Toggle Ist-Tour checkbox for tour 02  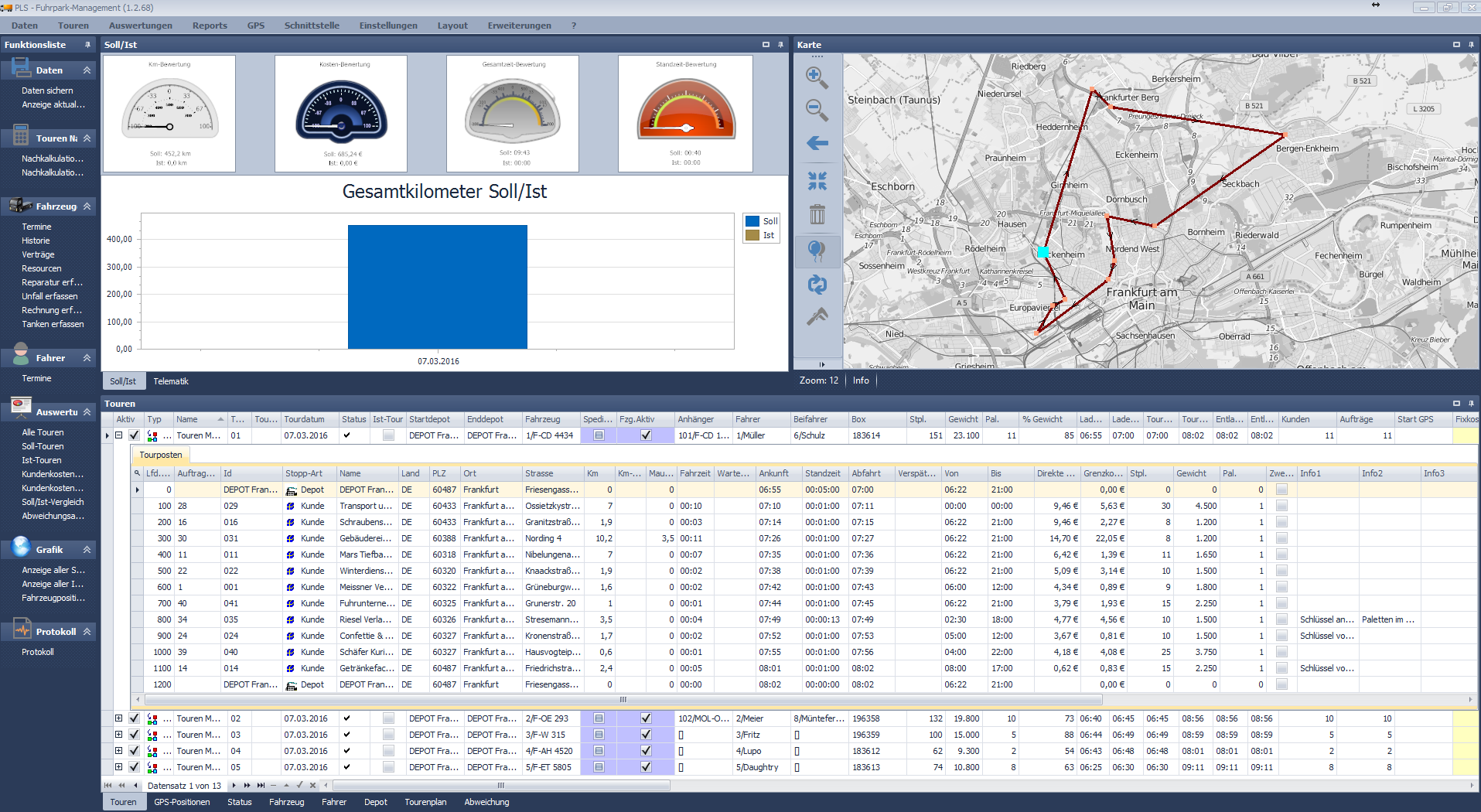388,718
